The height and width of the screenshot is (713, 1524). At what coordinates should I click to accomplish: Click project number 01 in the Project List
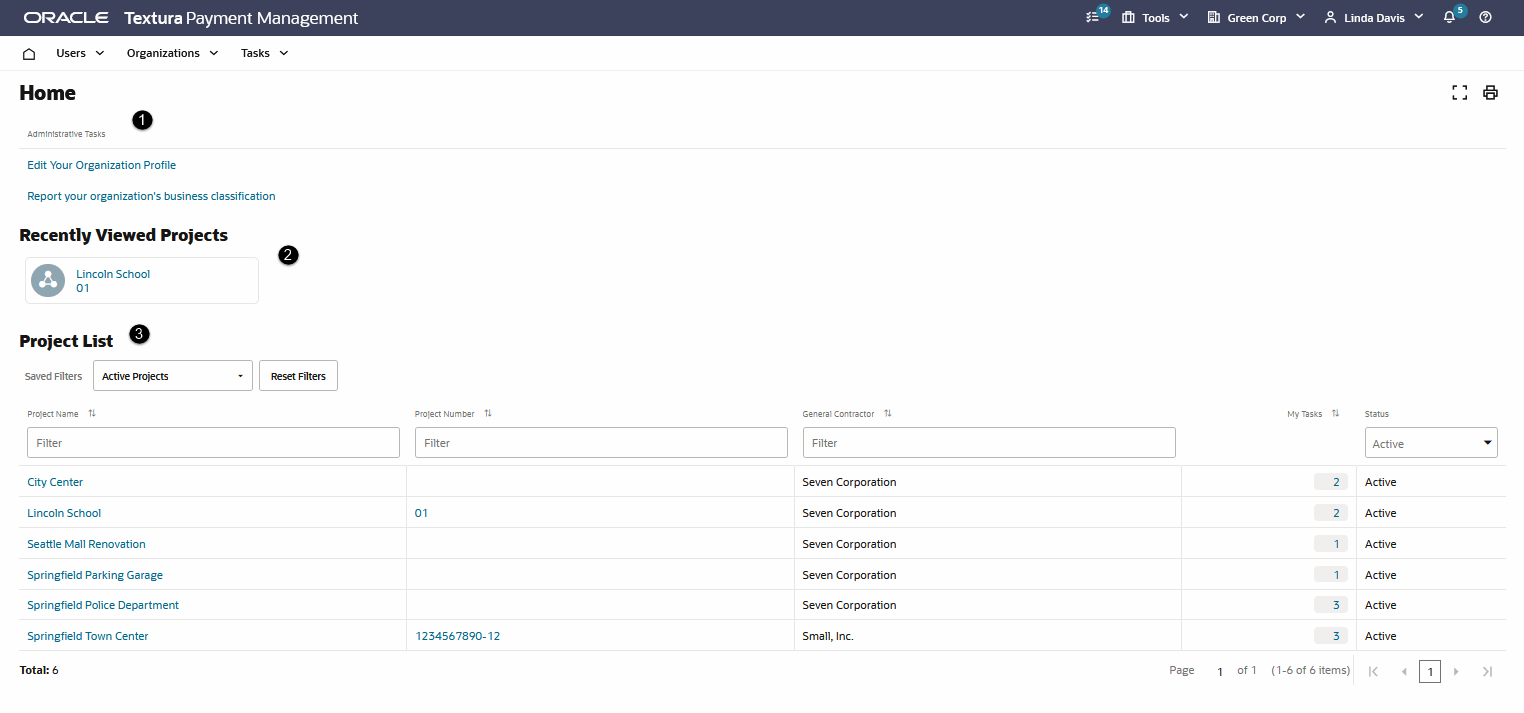point(421,513)
